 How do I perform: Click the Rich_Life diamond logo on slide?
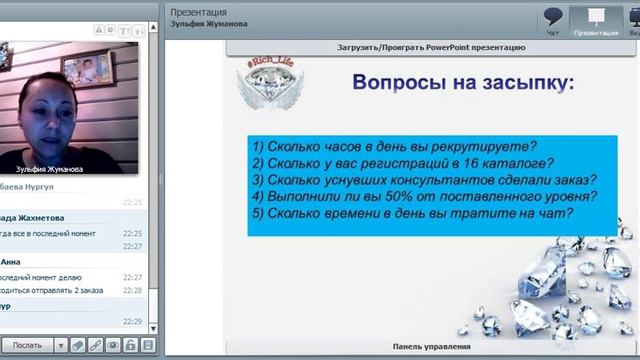[x=271, y=84]
